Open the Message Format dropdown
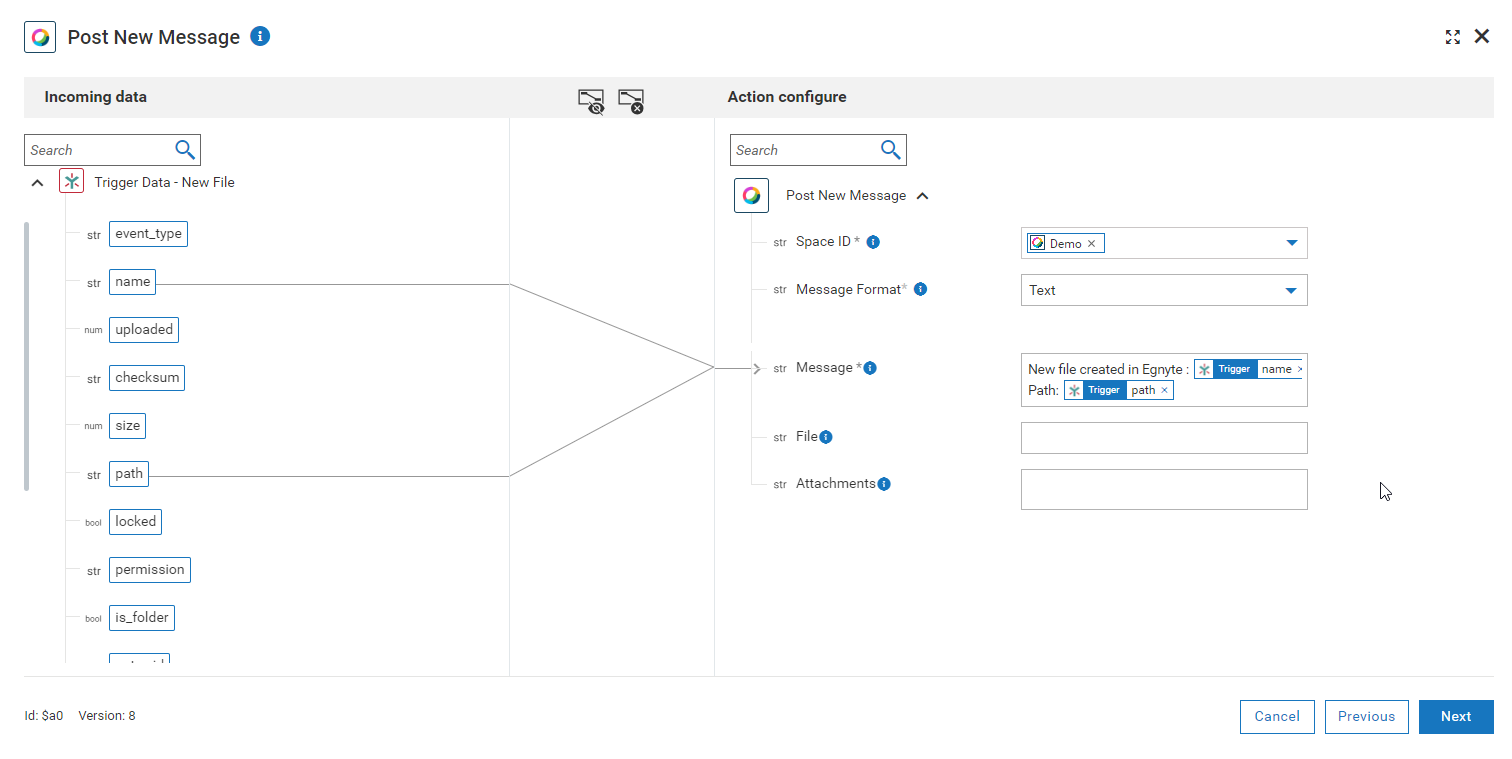This screenshot has height=759, width=1512. [x=1291, y=290]
